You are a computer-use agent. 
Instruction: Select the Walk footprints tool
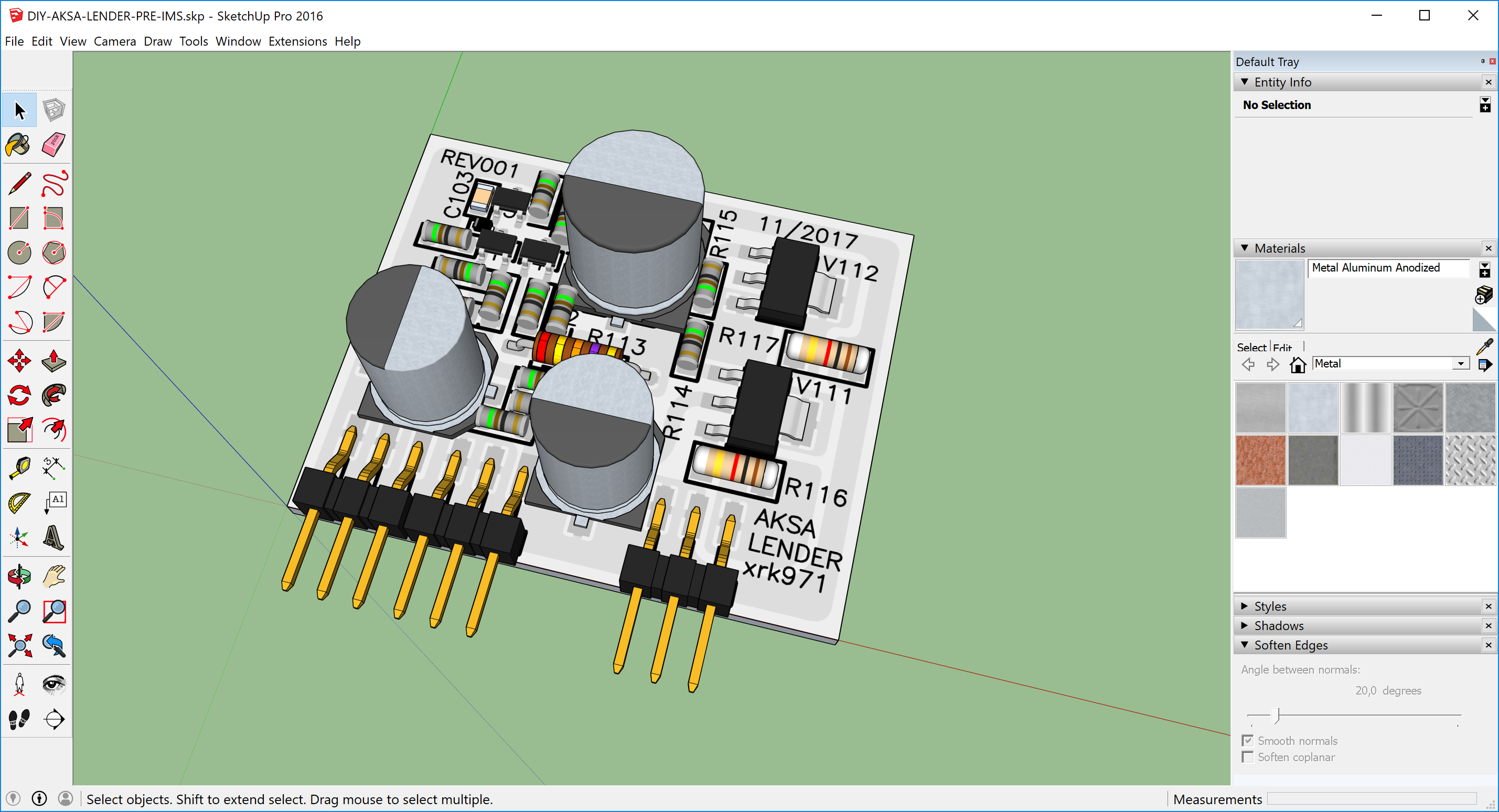click(x=19, y=719)
